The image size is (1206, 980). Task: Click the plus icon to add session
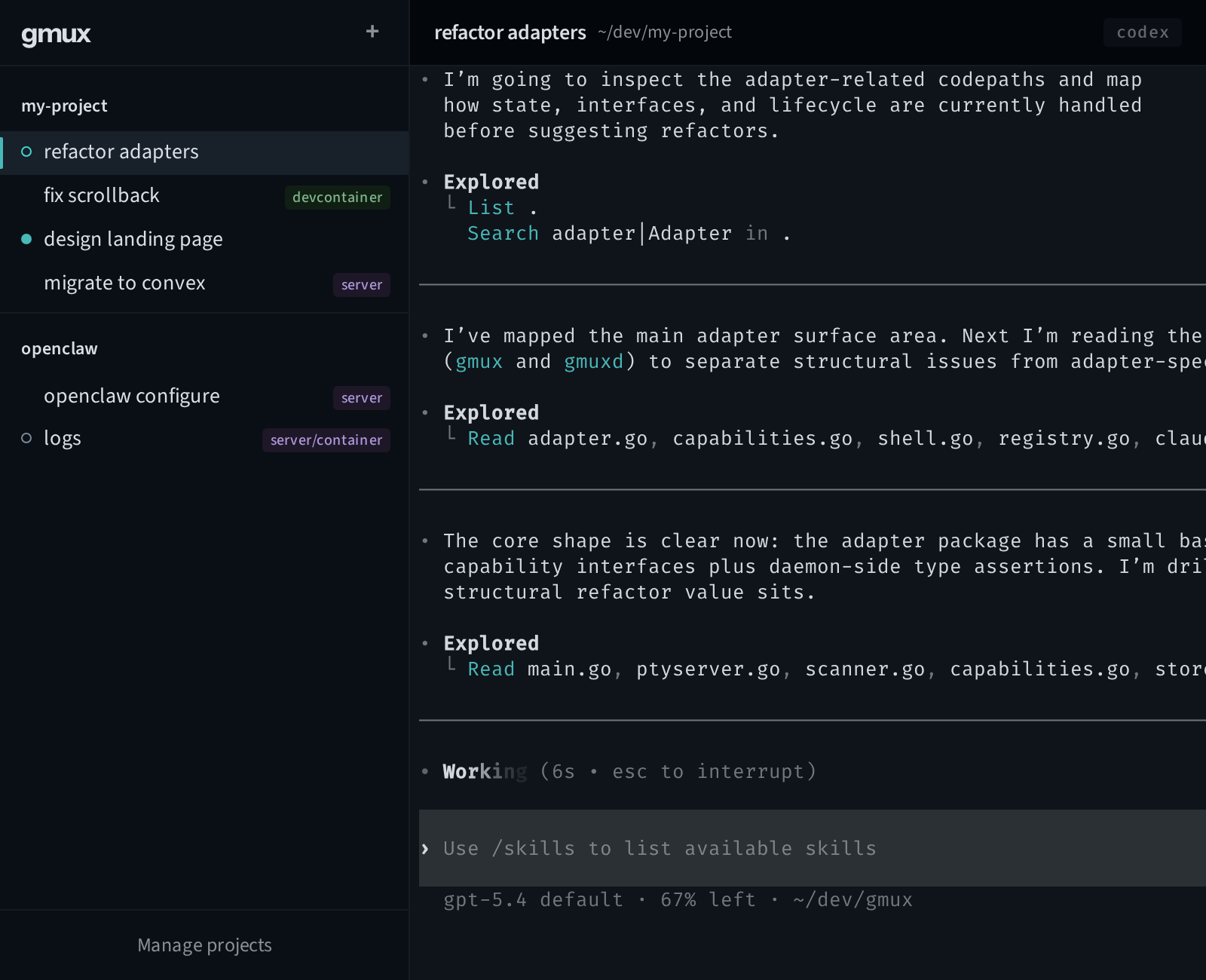click(372, 32)
